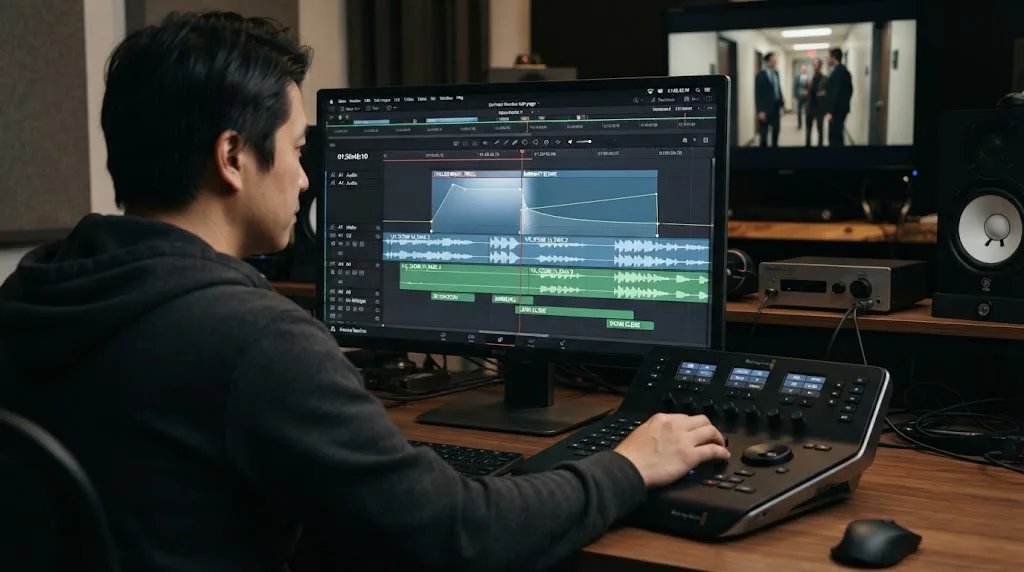Click the highlighted active page icon in bottom bar
1024x572 pixels.
tap(500, 339)
